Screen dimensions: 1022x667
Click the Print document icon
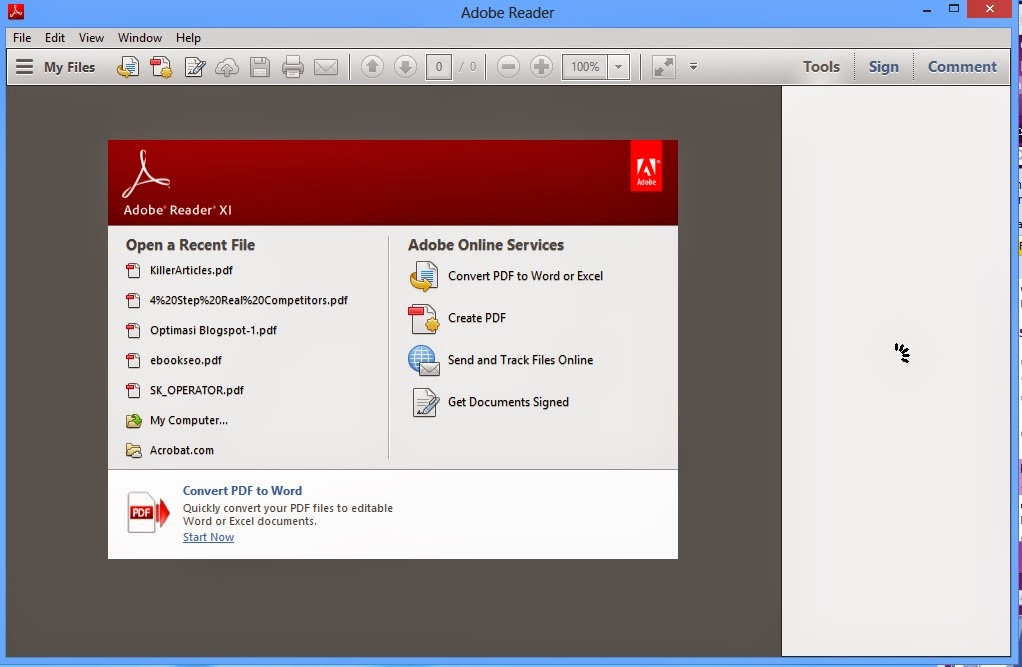point(291,66)
